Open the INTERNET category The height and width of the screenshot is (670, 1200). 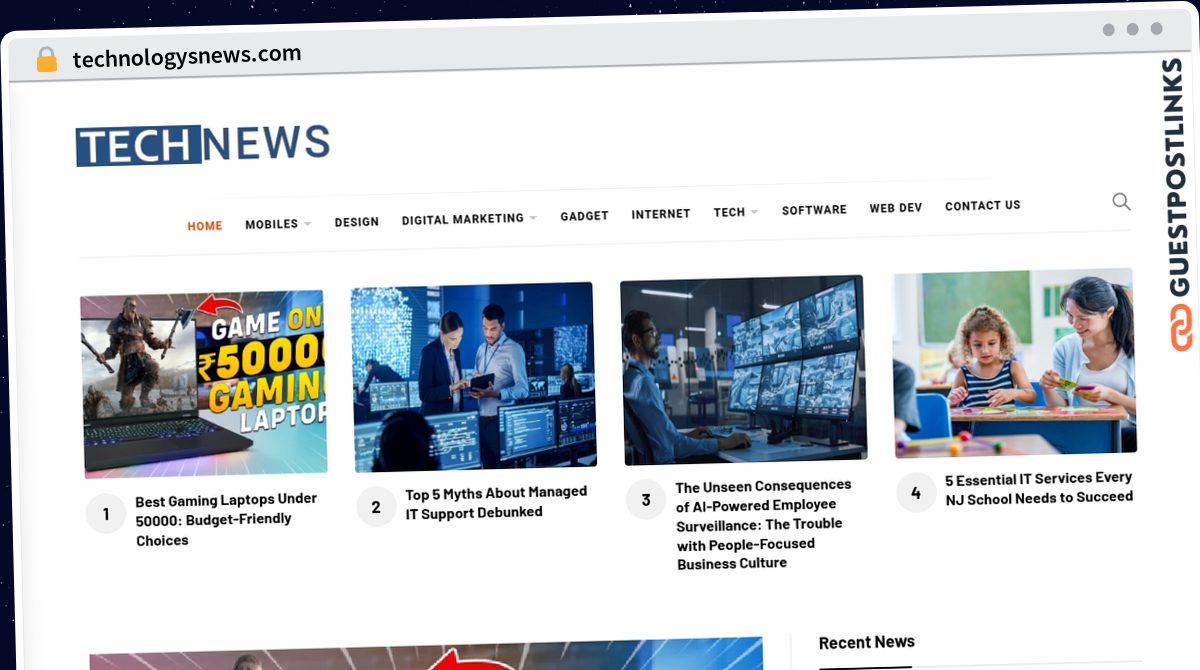tap(661, 214)
